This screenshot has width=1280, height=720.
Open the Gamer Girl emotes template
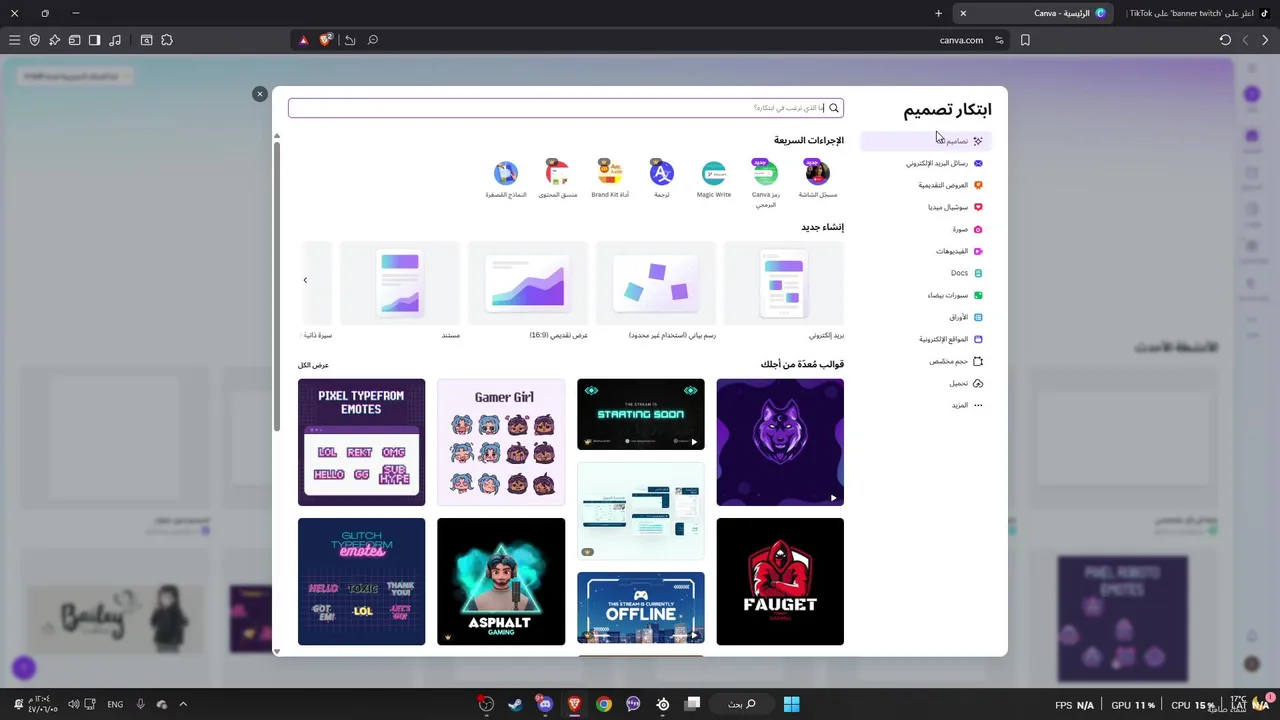tap(501, 442)
